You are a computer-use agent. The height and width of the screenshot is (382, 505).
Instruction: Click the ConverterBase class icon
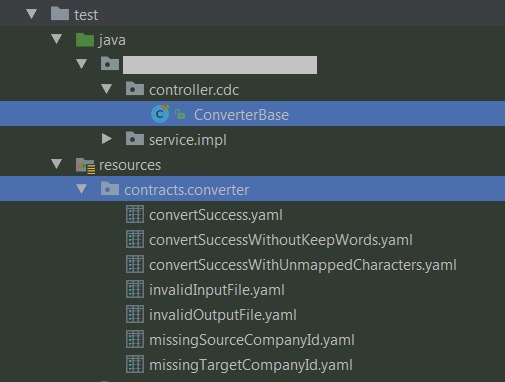coord(160,114)
